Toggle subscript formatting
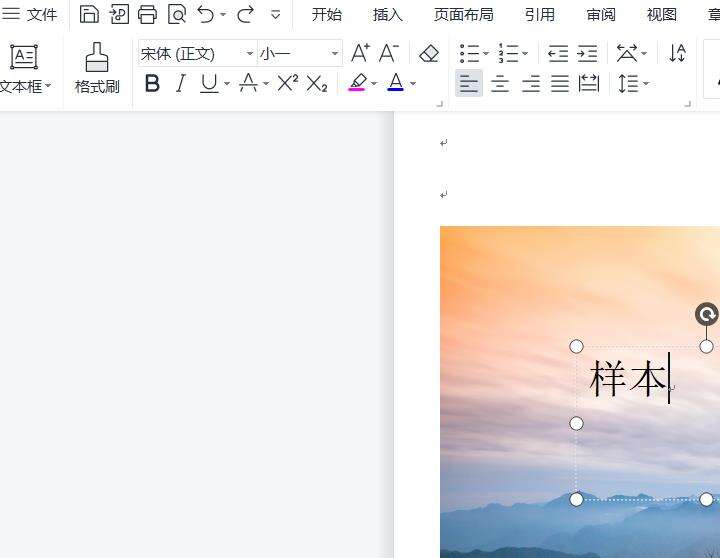This screenshot has width=720, height=558. point(317,84)
